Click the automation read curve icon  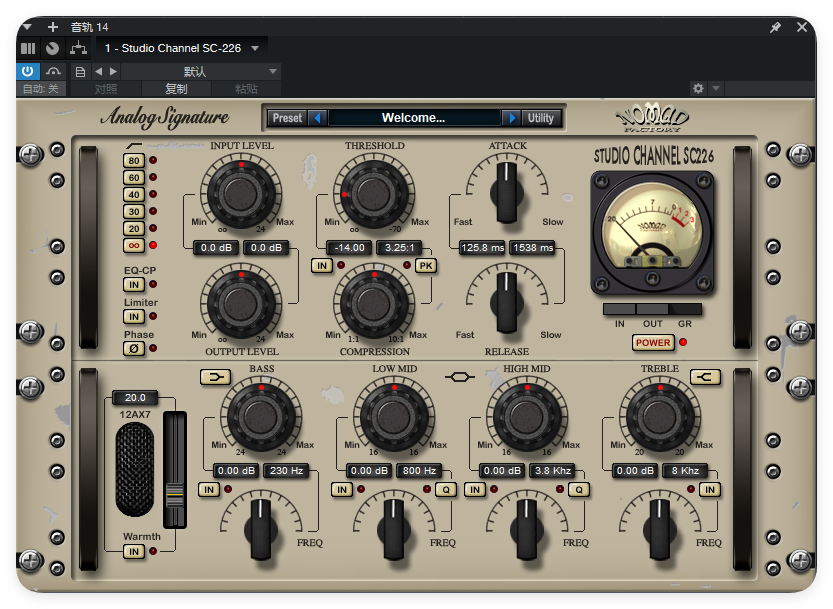pyautogui.click(x=53, y=71)
